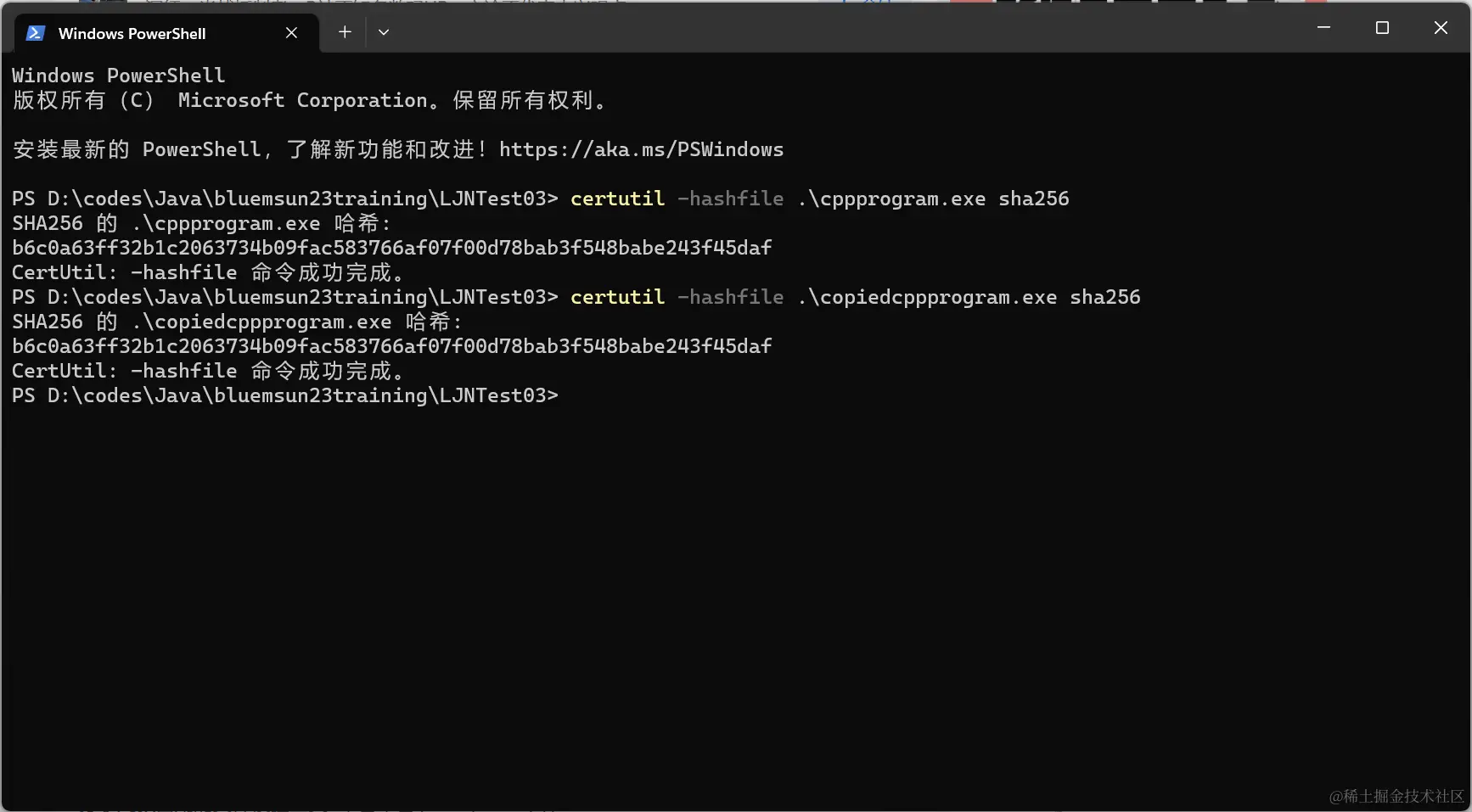Click the PowerShell icon on the tab
Viewport: 1472px width, 812px height.
coord(35,33)
